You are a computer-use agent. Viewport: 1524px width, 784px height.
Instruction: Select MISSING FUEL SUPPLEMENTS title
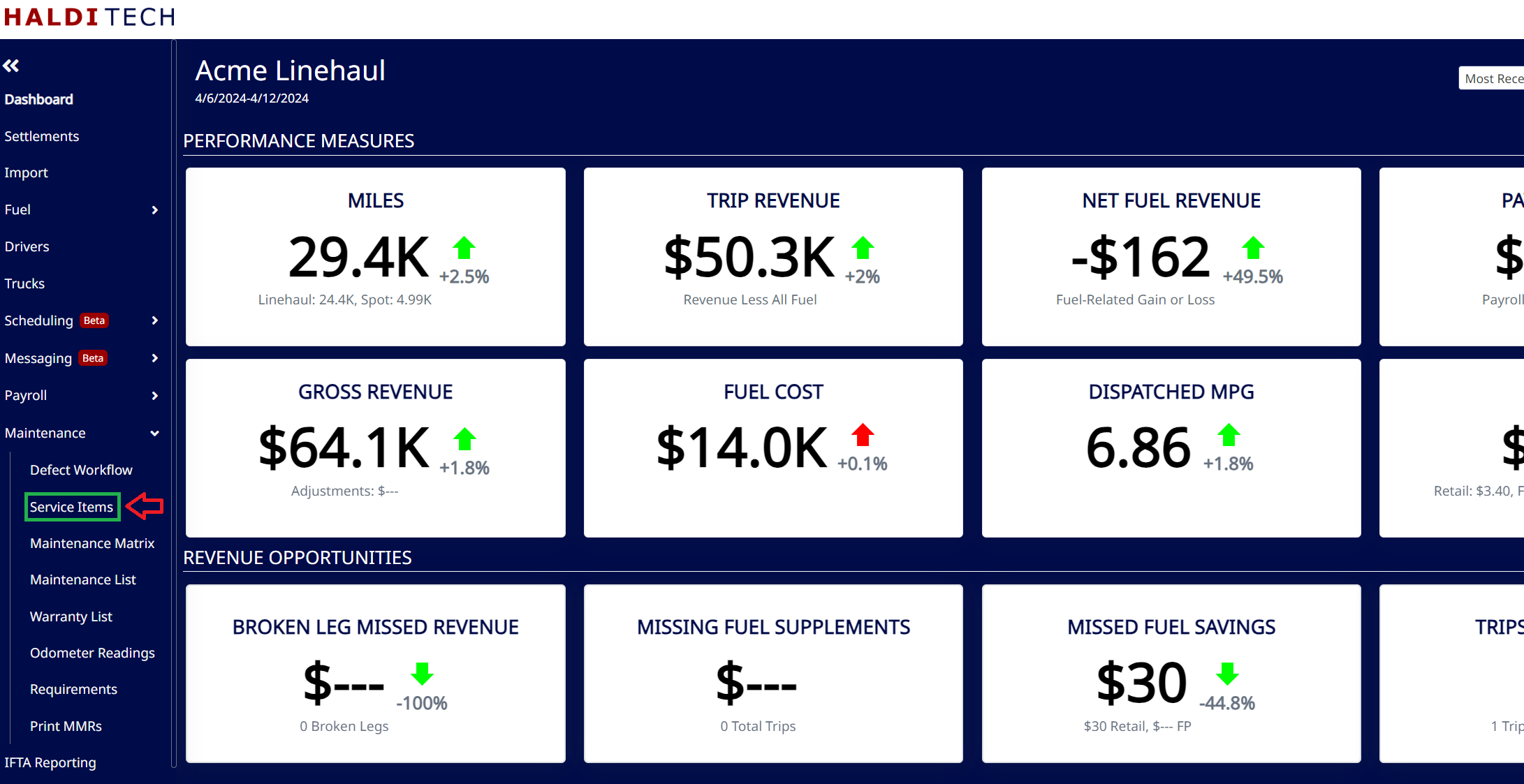pos(773,627)
